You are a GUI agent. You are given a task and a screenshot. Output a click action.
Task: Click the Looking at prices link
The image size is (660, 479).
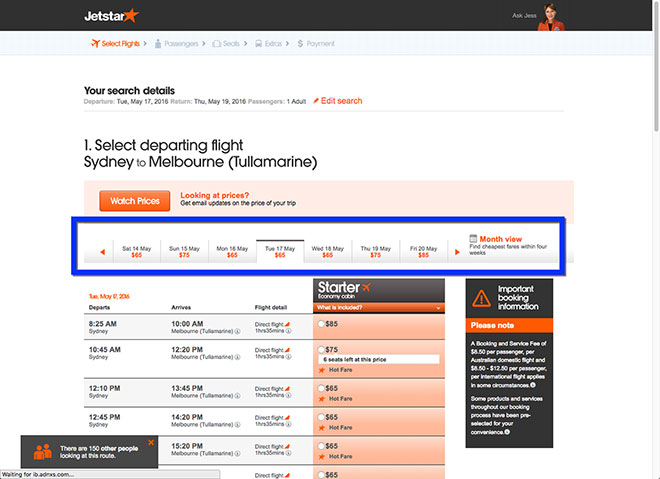tap(215, 195)
